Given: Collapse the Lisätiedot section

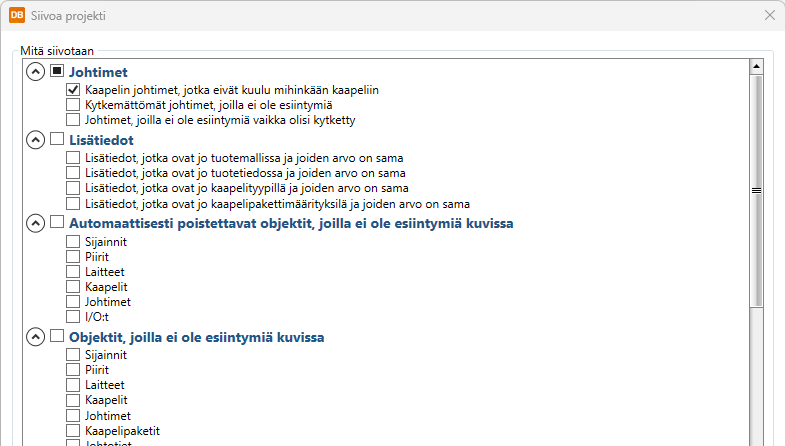Looking at the screenshot, I should click(x=35, y=140).
